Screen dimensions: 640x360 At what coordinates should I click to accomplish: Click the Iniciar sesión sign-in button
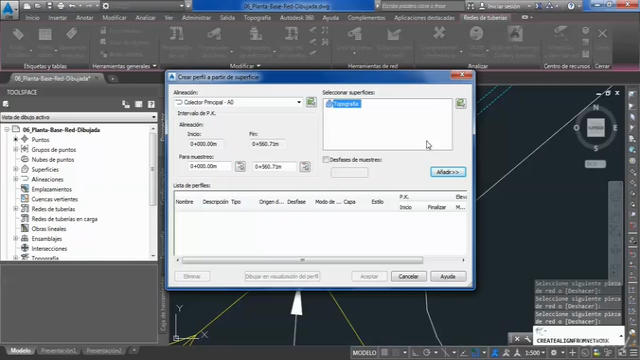[504, 6]
